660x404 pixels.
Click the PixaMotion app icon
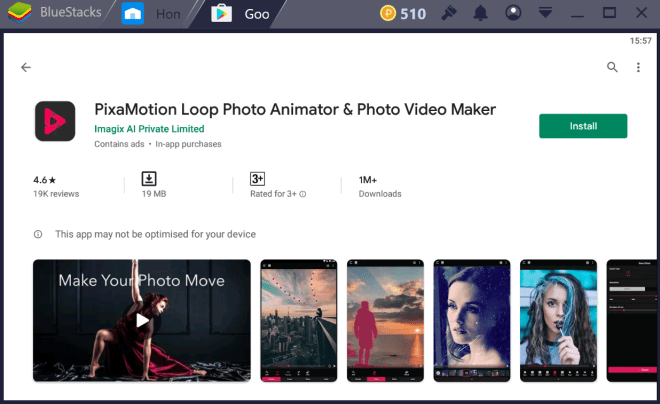55,121
